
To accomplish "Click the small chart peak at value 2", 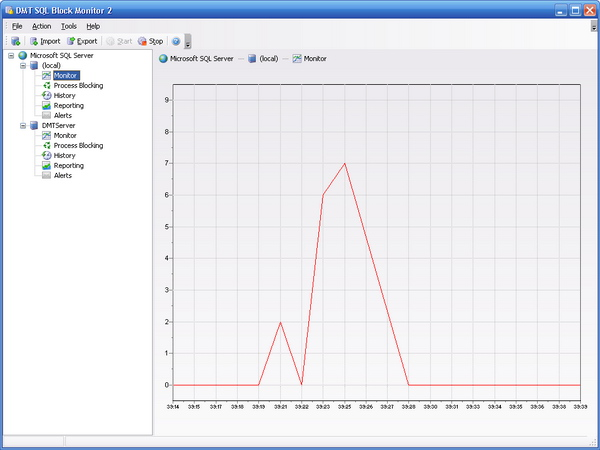I will tap(280, 322).
